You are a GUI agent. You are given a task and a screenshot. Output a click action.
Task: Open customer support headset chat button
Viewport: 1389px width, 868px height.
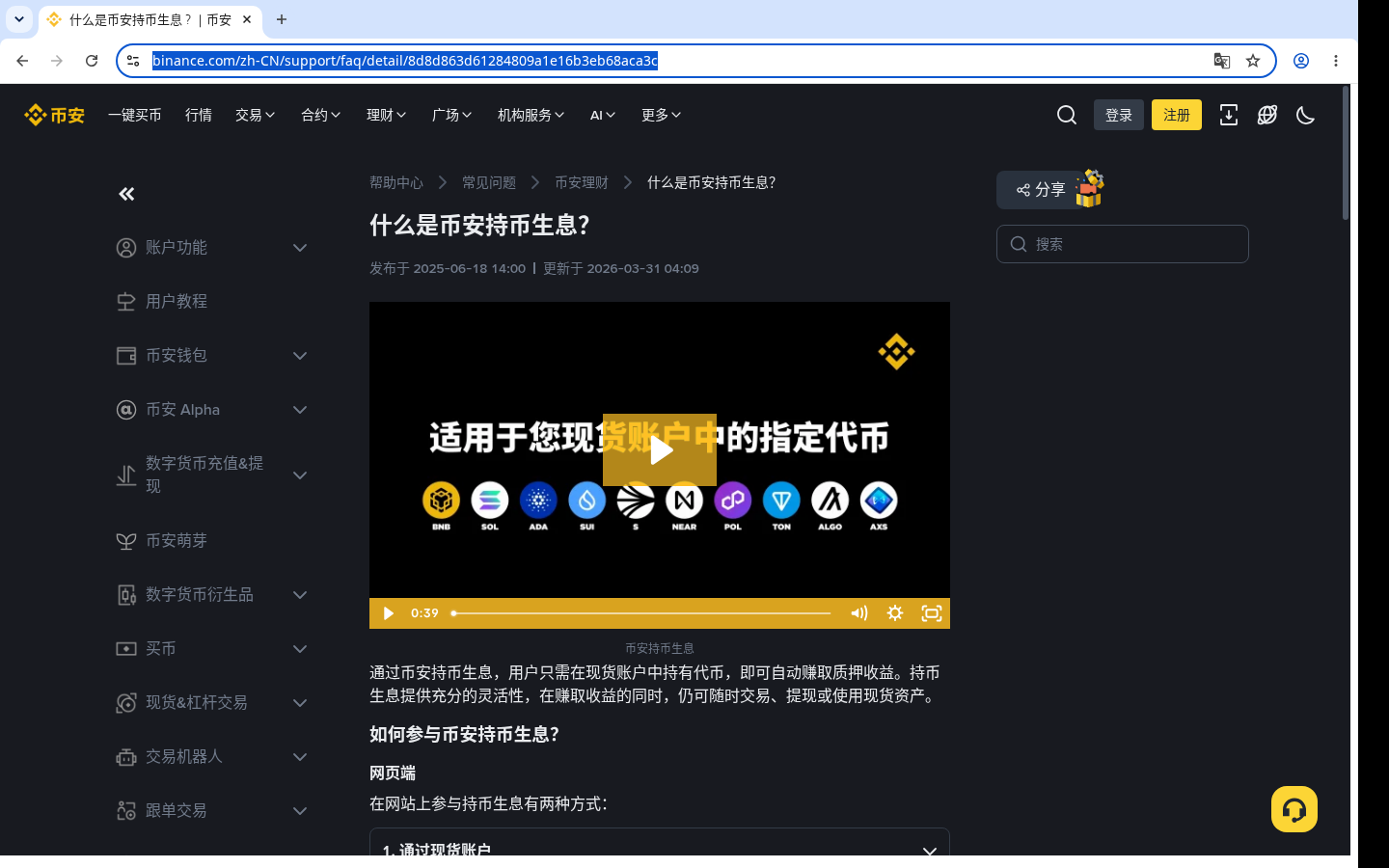1294,809
